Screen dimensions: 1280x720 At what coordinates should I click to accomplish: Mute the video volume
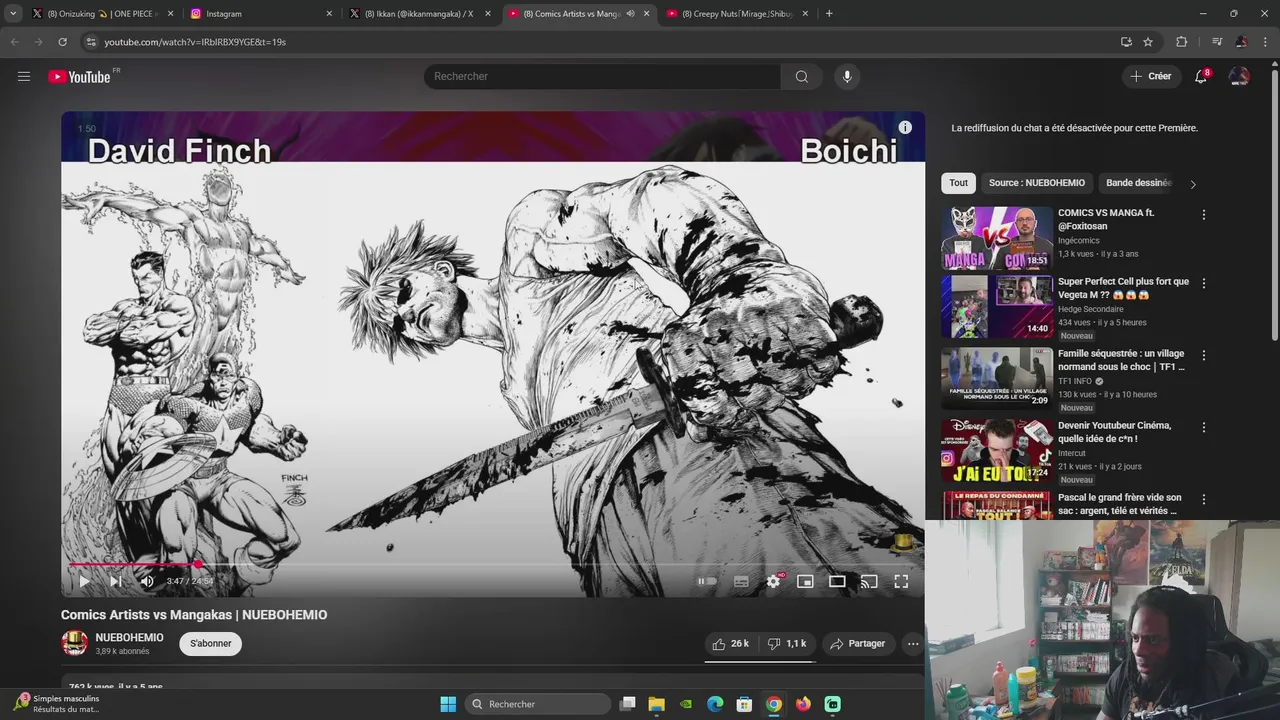147,581
